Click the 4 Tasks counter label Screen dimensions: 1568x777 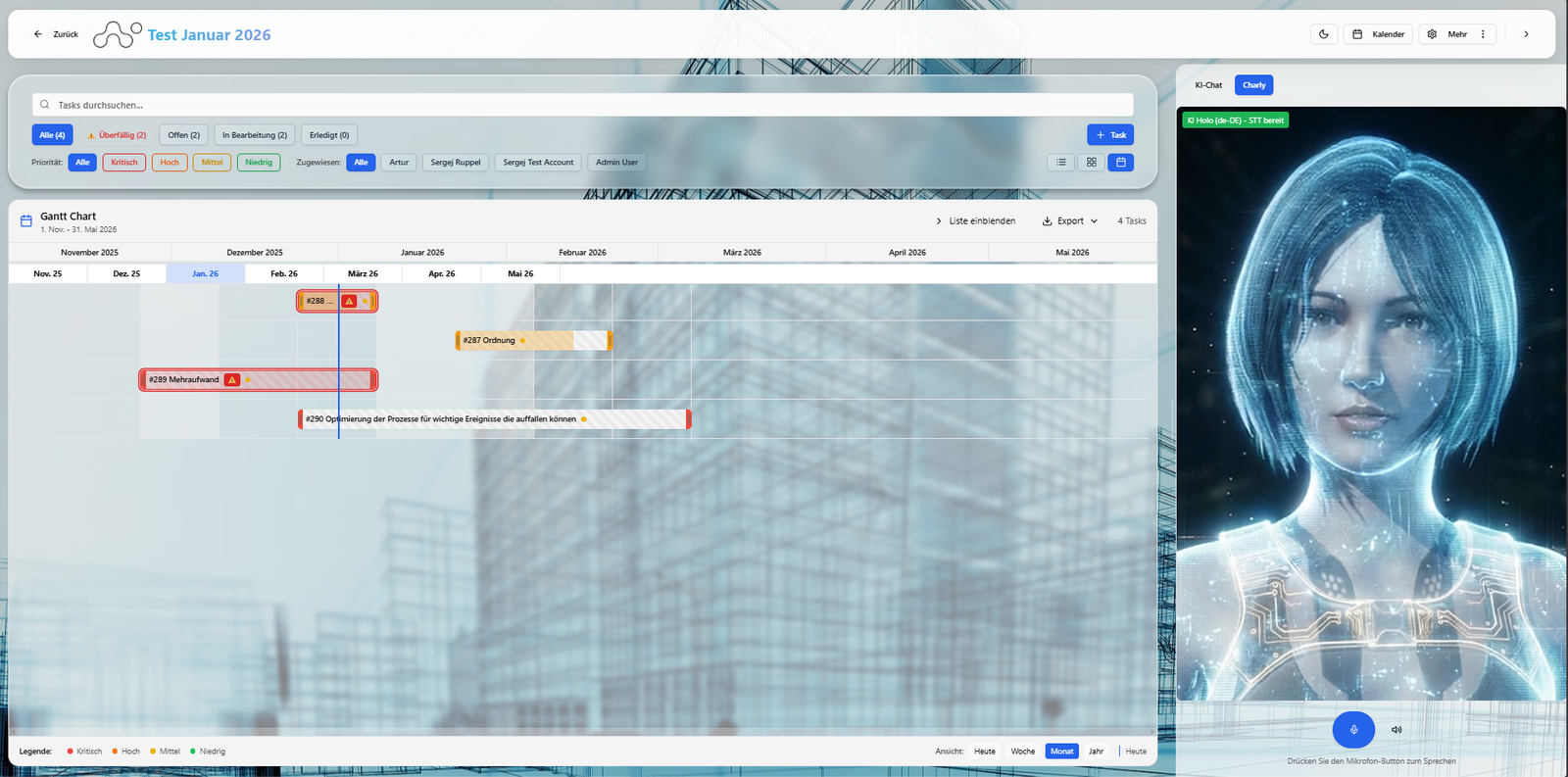[1132, 221]
